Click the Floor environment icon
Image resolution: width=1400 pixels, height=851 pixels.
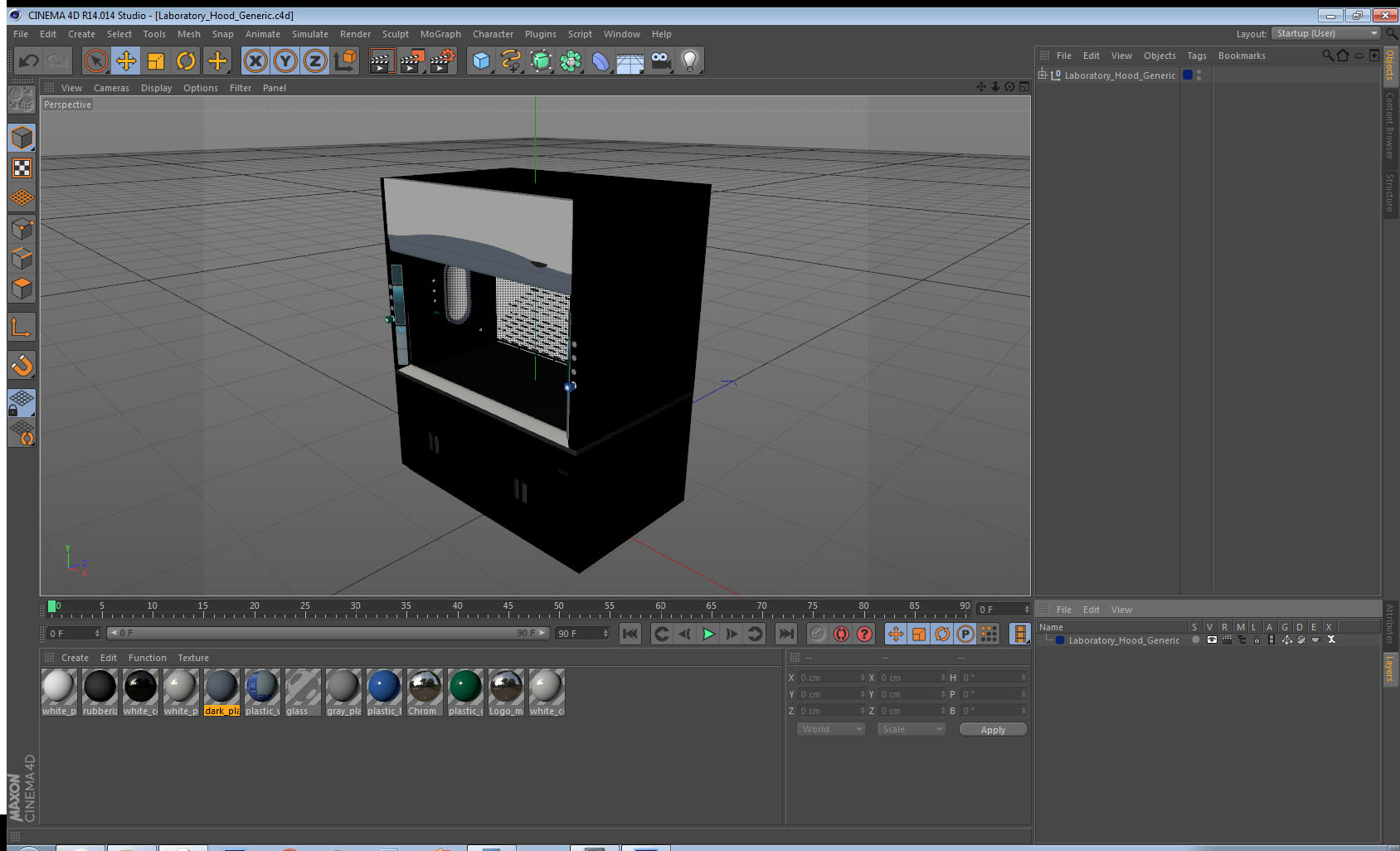coord(630,61)
